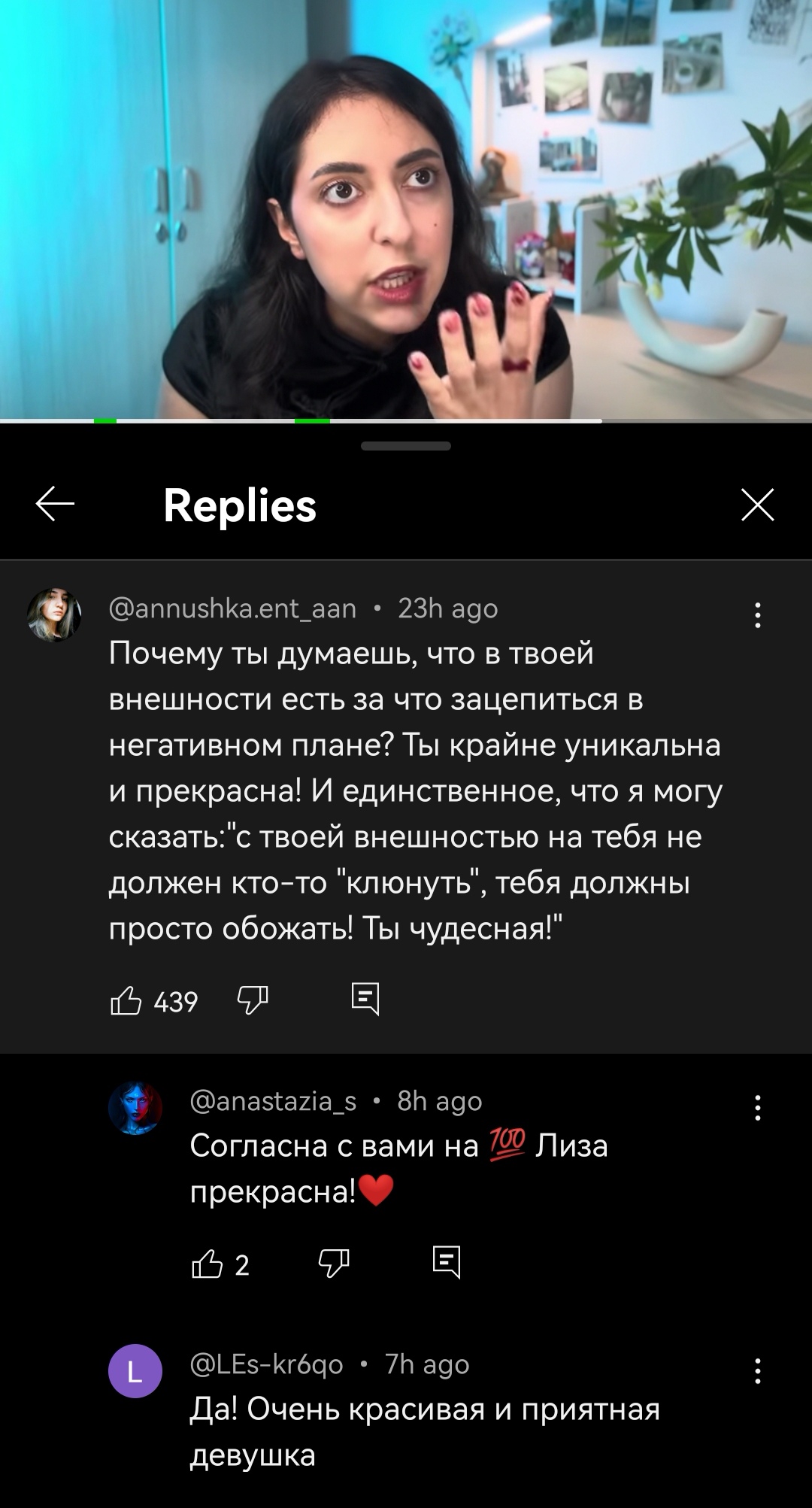Open options menu for anastazia_s reply

758,1108
